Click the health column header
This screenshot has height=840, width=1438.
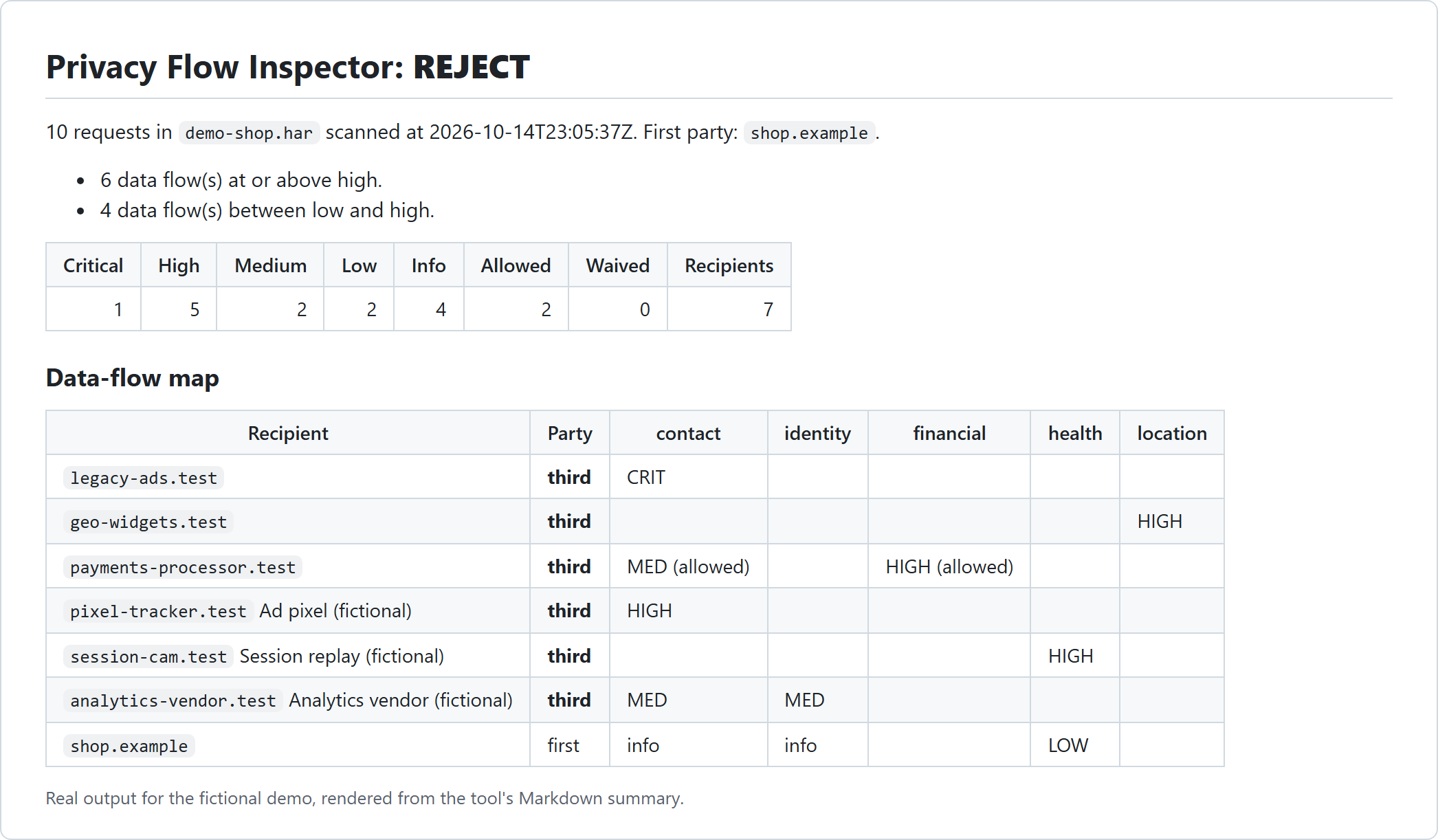point(1075,433)
